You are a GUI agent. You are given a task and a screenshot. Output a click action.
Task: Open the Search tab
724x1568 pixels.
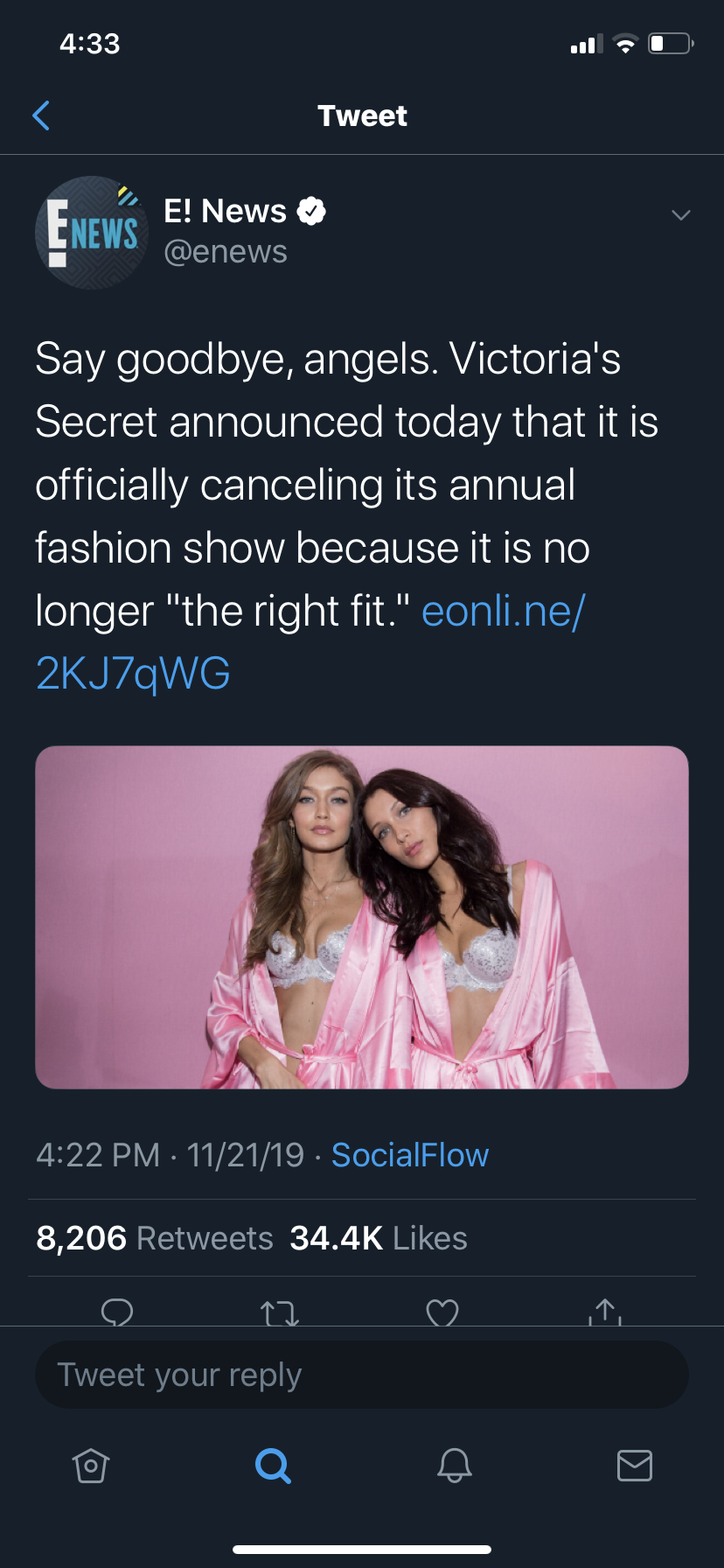pyautogui.click(x=273, y=1465)
